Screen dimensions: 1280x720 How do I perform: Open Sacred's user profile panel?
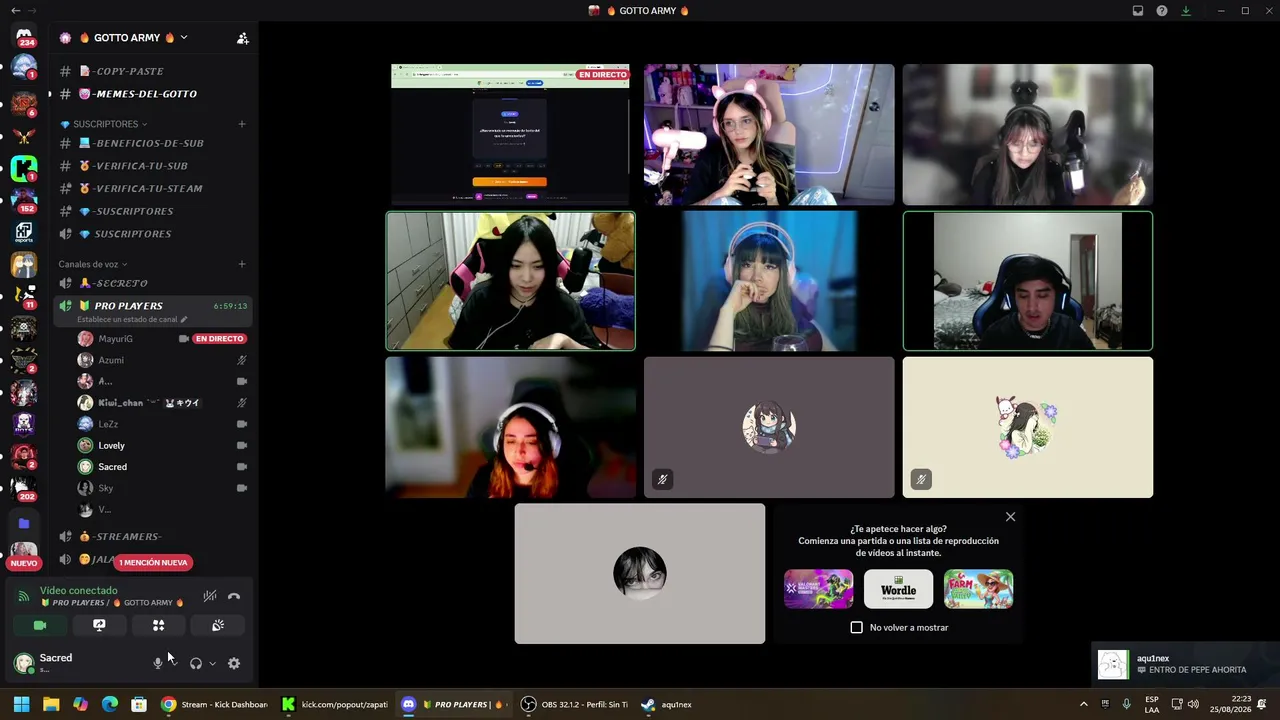click(75, 663)
